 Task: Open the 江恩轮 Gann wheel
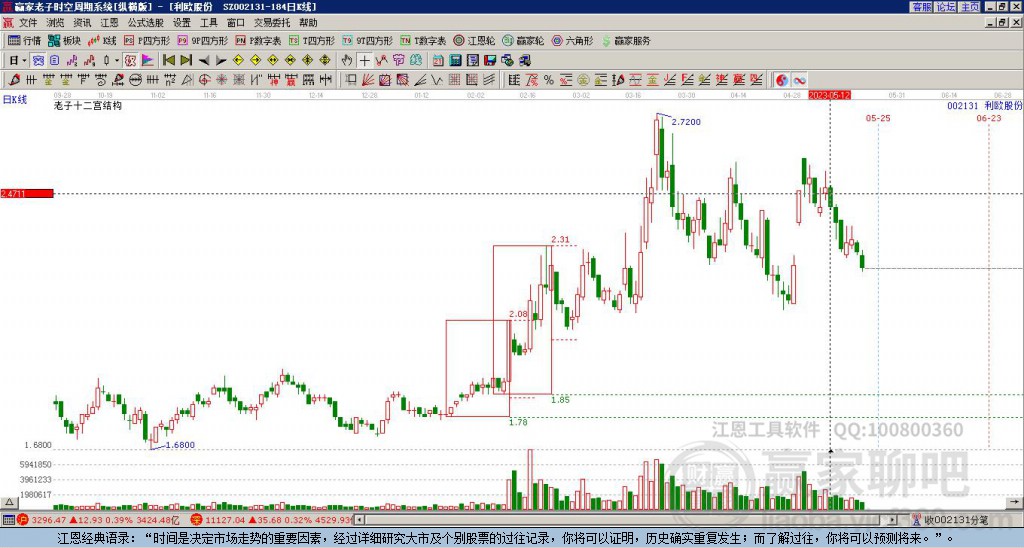click(x=474, y=40)
